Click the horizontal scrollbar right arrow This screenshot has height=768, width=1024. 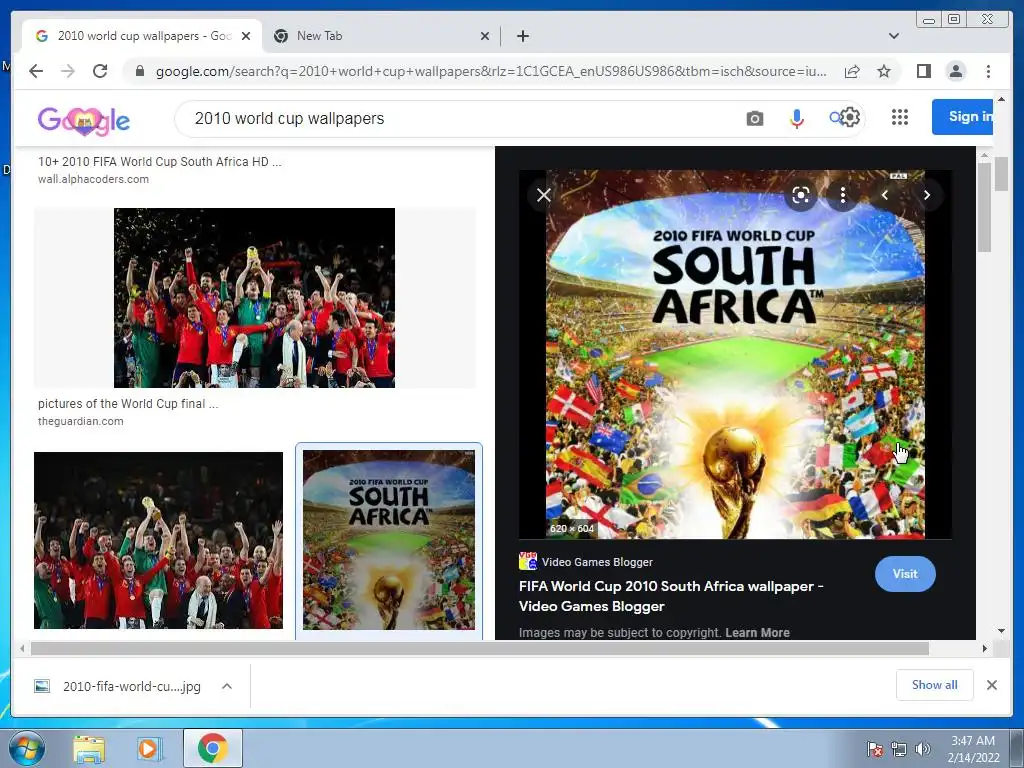(985, 648)
